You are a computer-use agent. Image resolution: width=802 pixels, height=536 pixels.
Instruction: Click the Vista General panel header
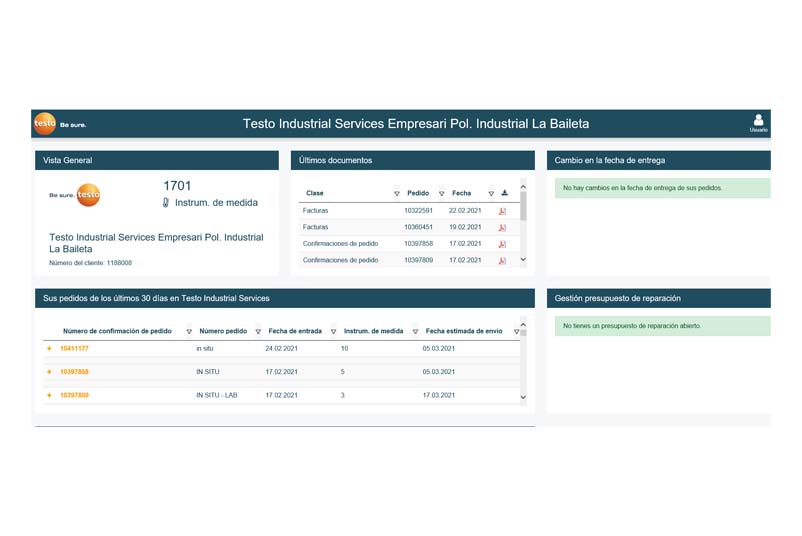tap(157, 160)
